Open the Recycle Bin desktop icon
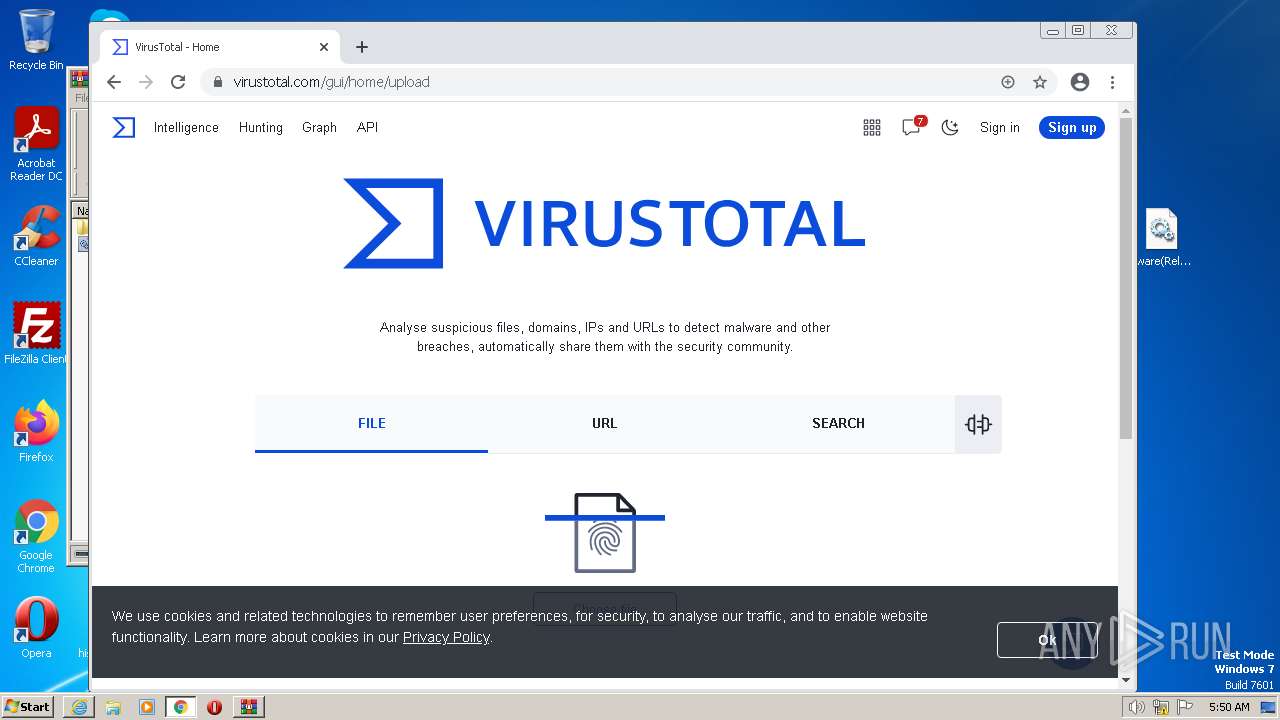 click(x=36, y=40)
